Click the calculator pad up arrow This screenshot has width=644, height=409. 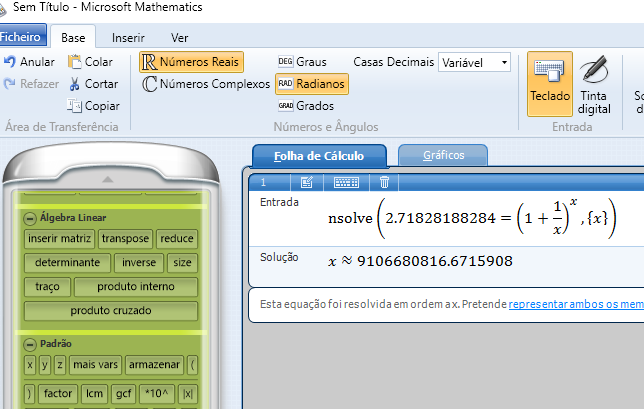pos(108,179)
